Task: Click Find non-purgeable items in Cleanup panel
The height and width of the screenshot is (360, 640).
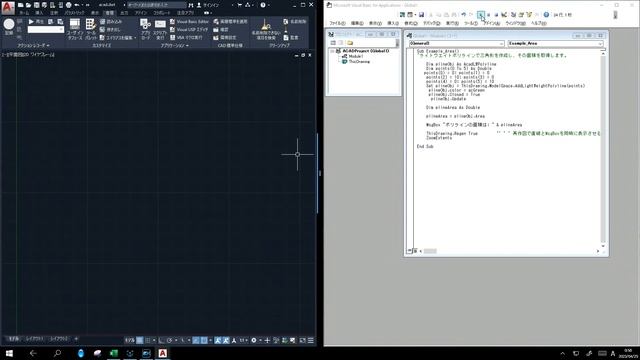Action: pos(266,29)
